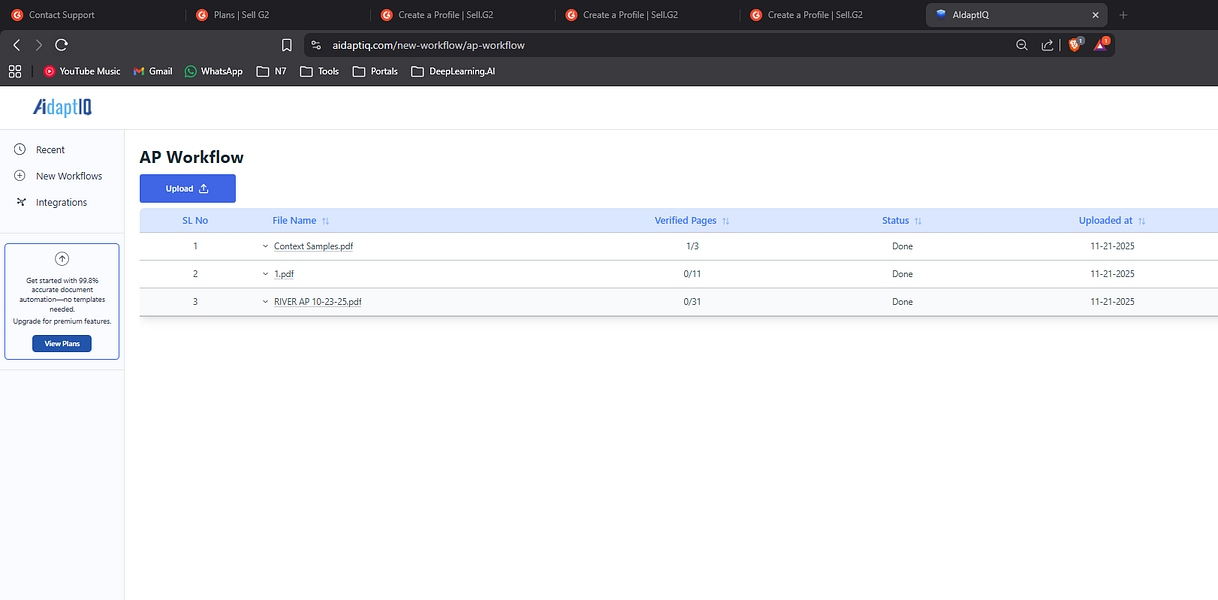Open the Brave Shields lion icon
1218x600 pixels.
(x=1075, y=45)
